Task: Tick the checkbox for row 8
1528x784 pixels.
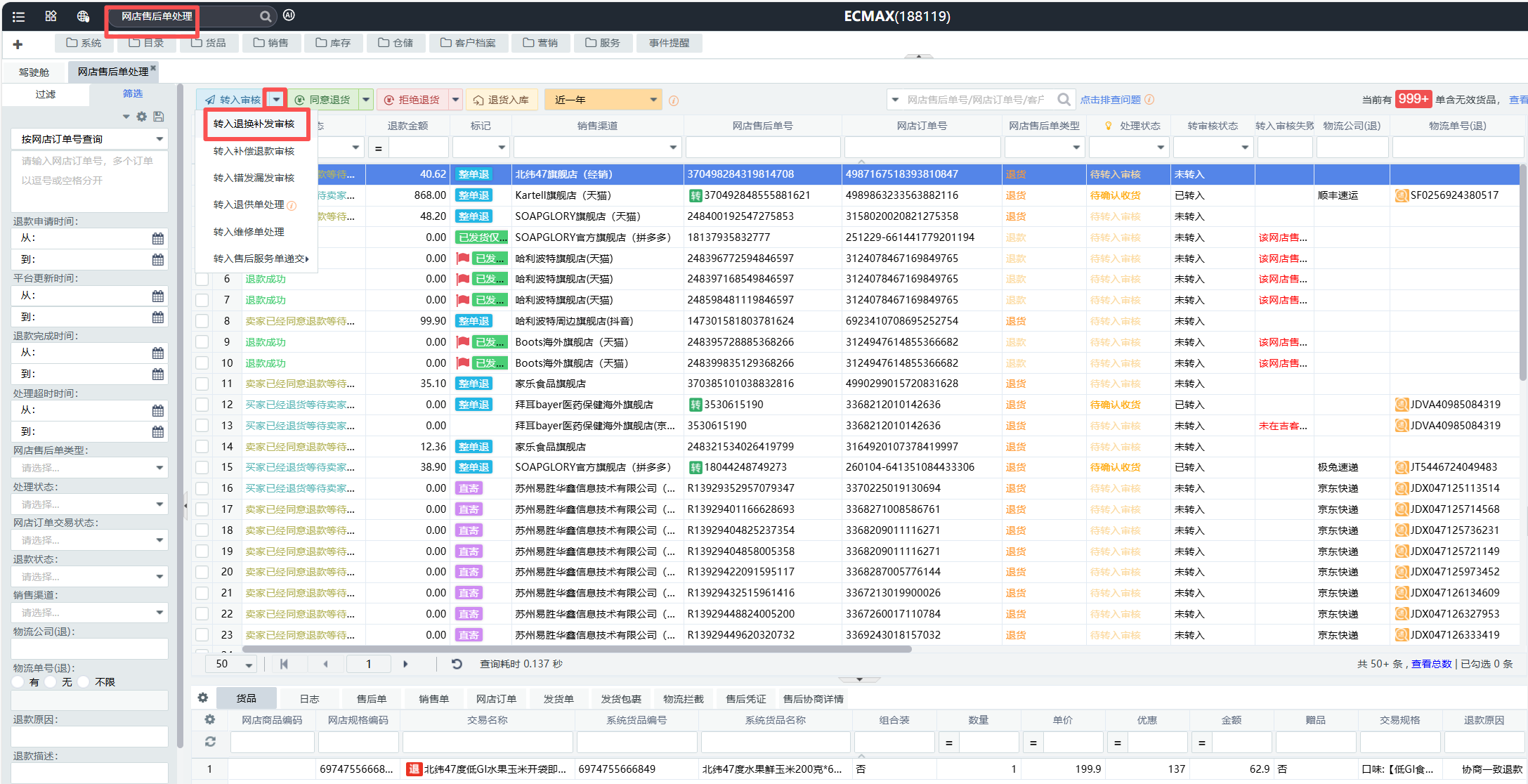Action: point(202,321)
